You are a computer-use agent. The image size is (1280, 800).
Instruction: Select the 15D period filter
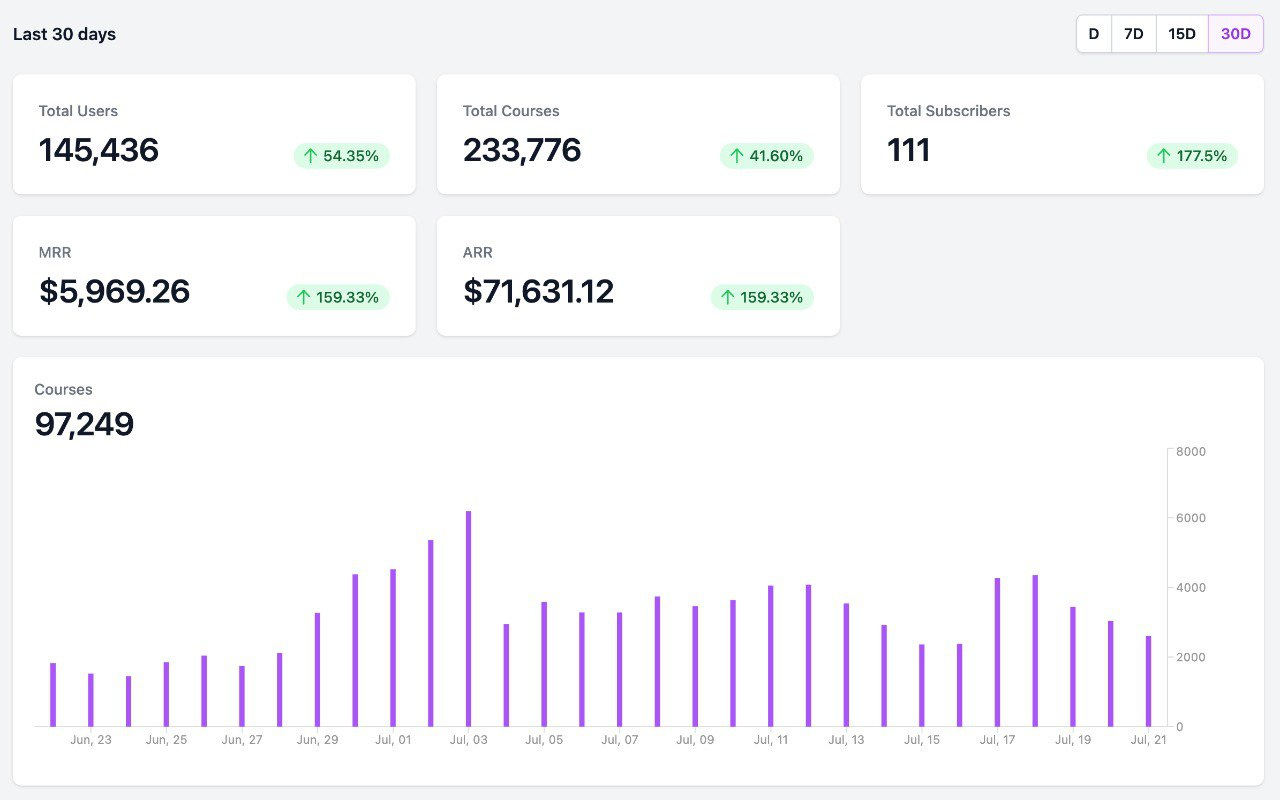[1182, 33]
